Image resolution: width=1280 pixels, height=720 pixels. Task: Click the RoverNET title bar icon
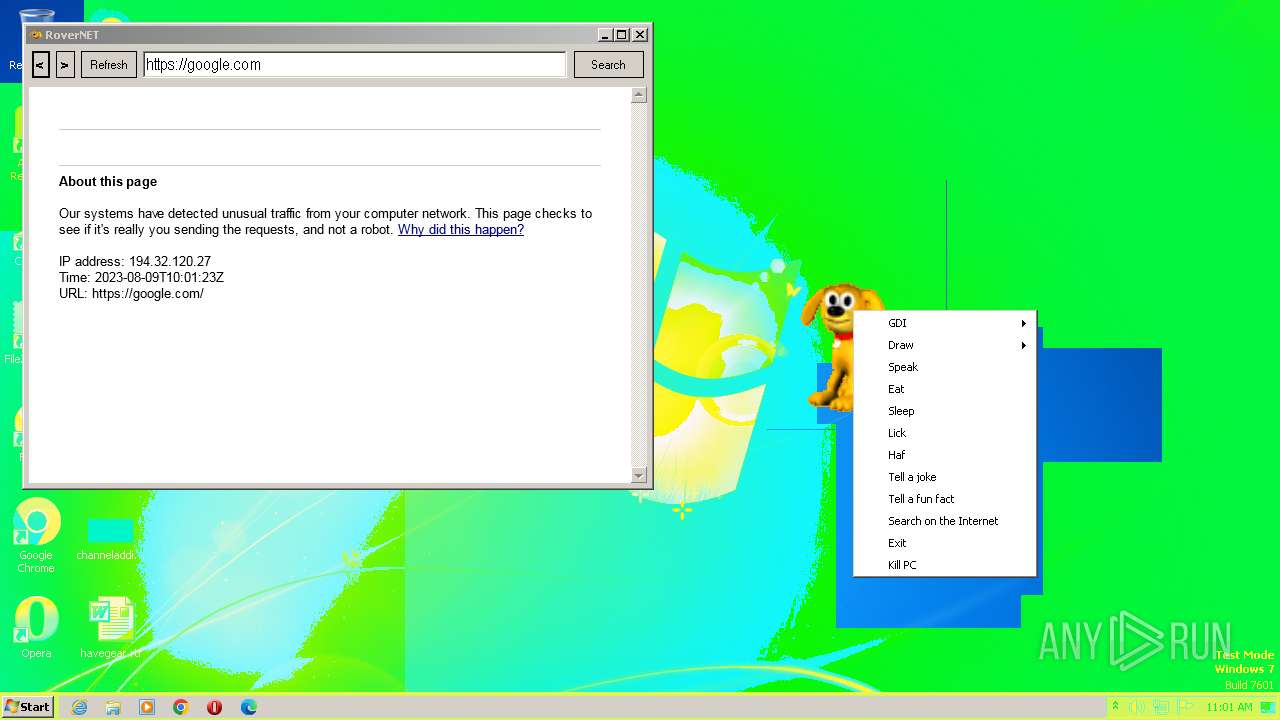35,35
